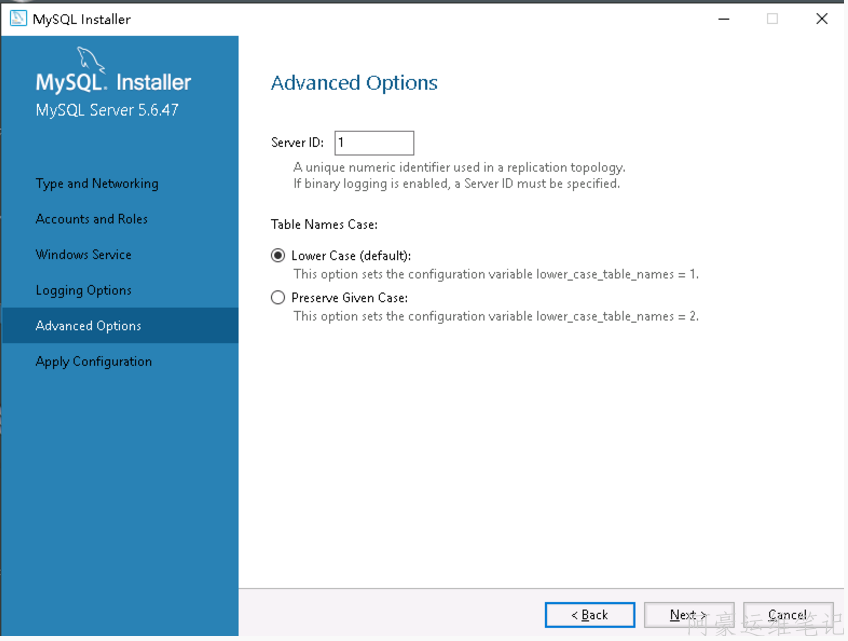This screenshot has width=848, height=641.
Task: Select the highlighted Advanced Options step
Action: click(88, 326)
